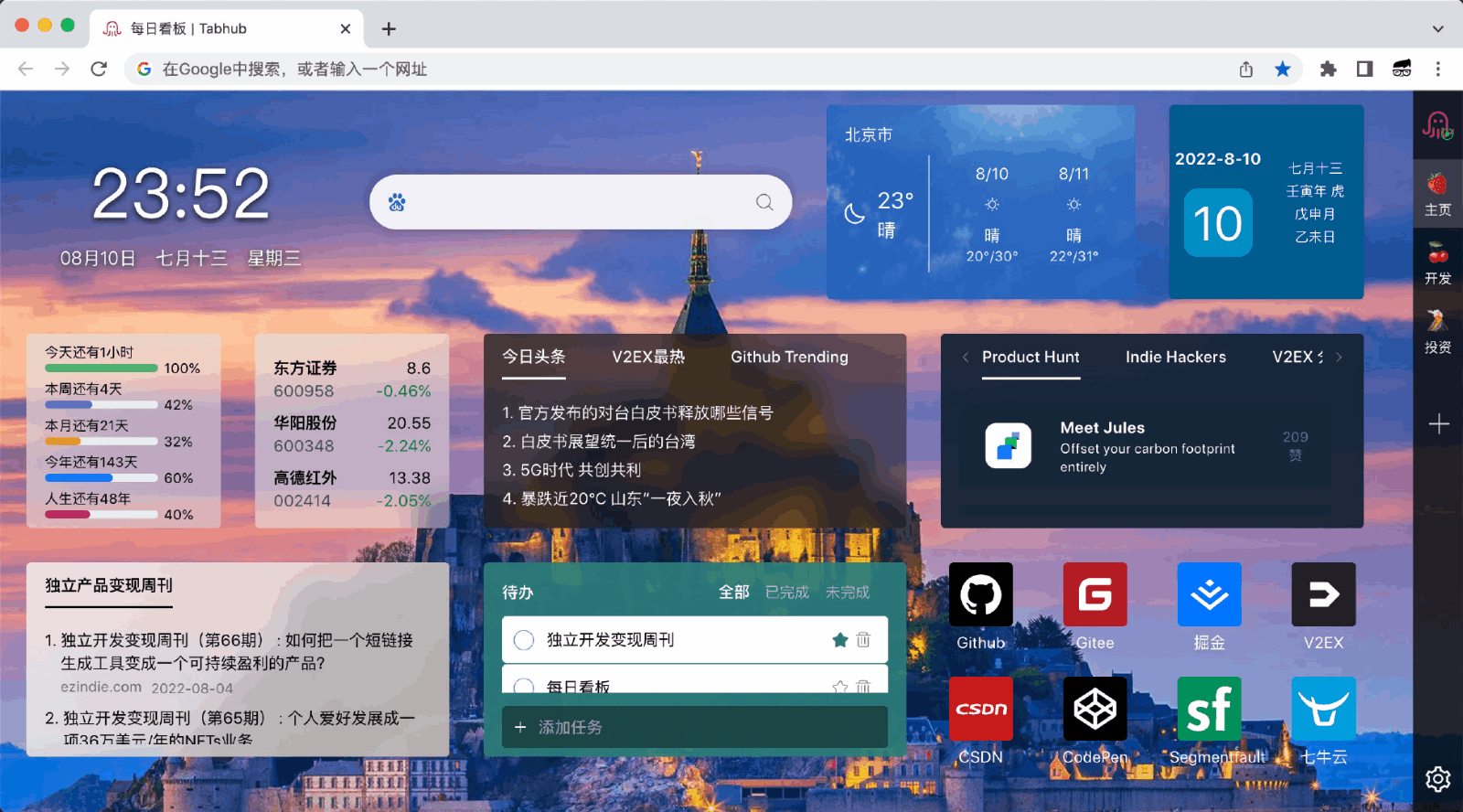Reload the page
The image size is (1463, 812).
click(x=99, y=69)
